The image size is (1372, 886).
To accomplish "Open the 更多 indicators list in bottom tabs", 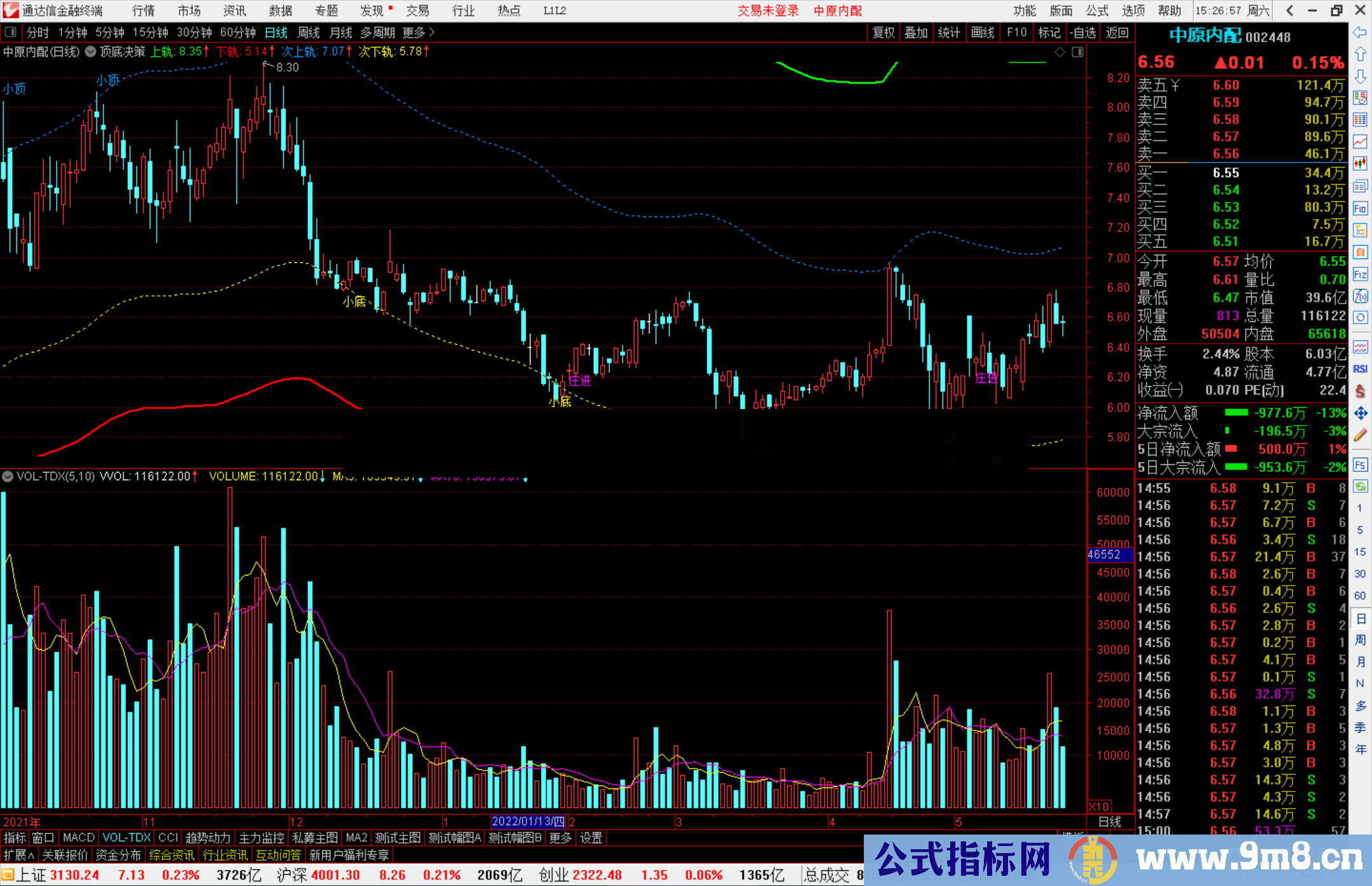I will click(560, 838).
